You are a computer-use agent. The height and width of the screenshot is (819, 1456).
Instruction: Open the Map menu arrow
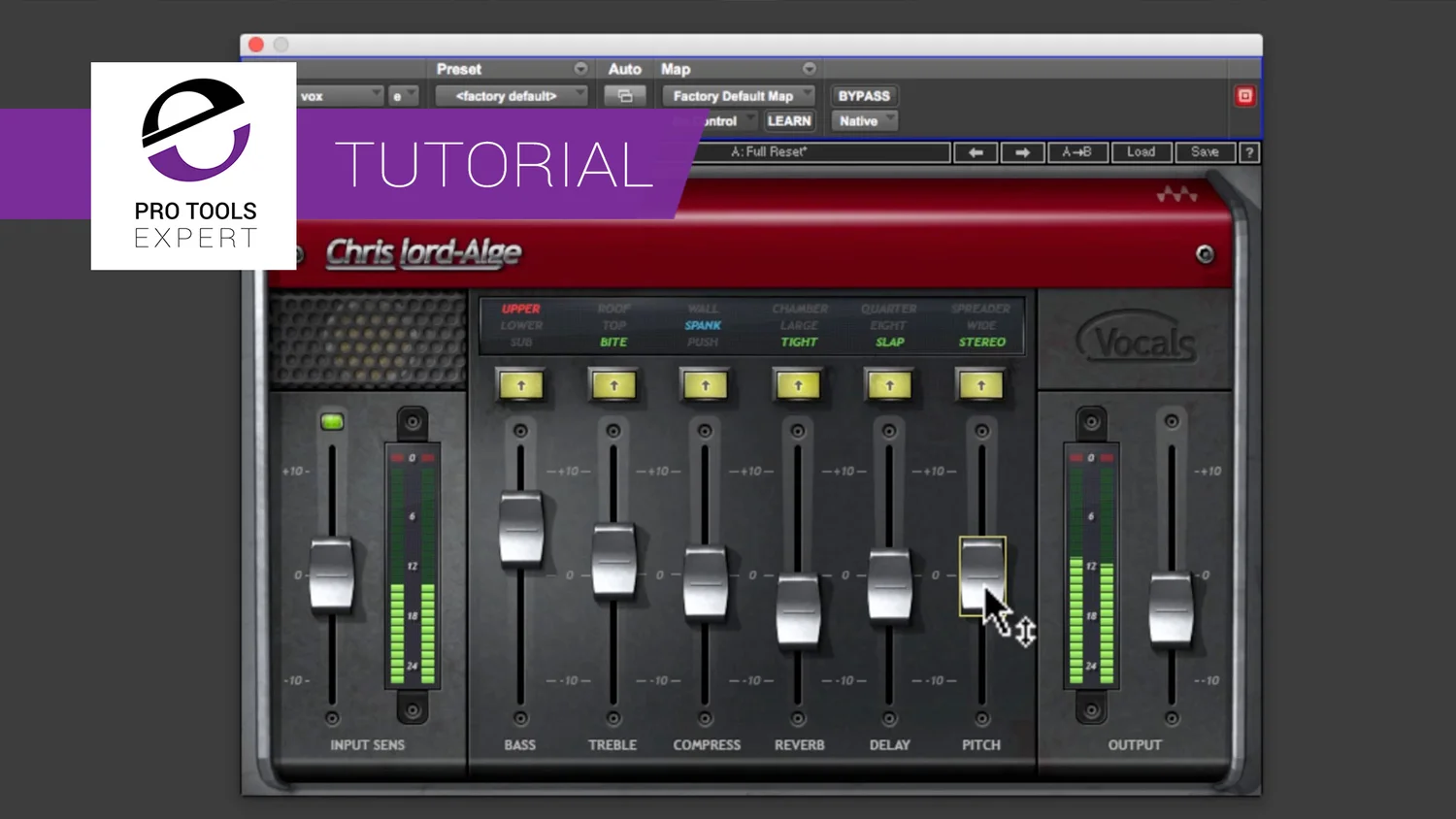click(809, 69)
